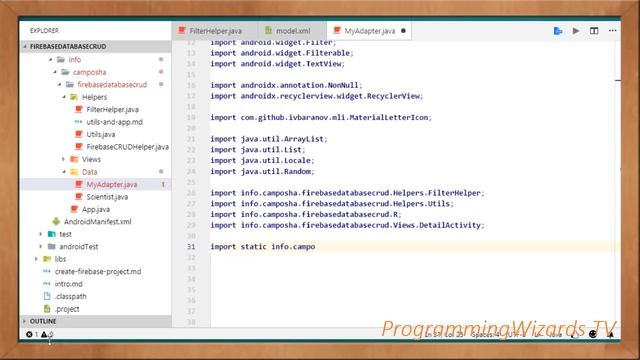Viewport: 640px width, 360px height.
Task: Split the editor with the split icon
Action: pos(594,31)
